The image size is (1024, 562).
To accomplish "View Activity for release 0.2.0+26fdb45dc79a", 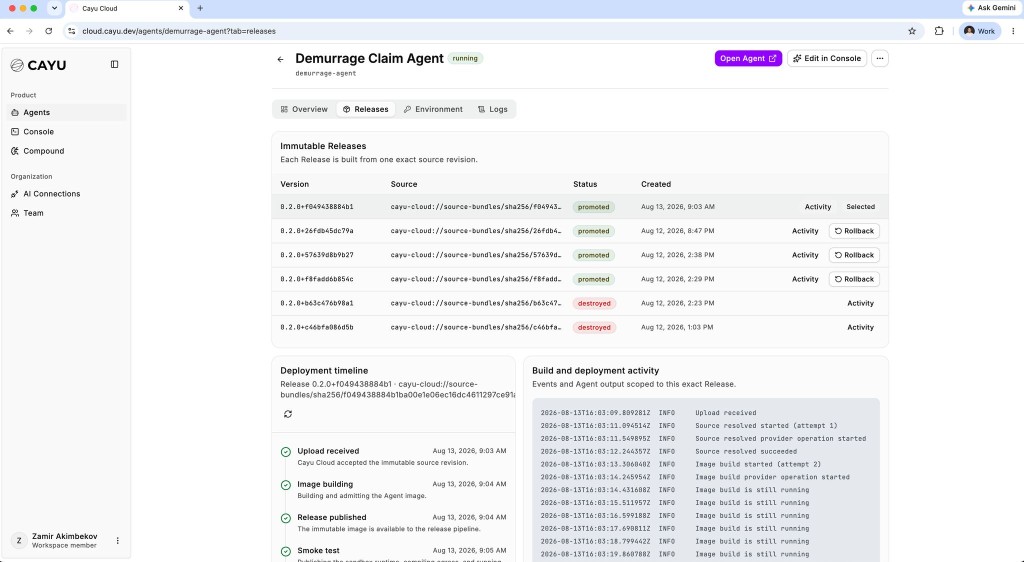I will pyautogui.click(x=805, y=231).
